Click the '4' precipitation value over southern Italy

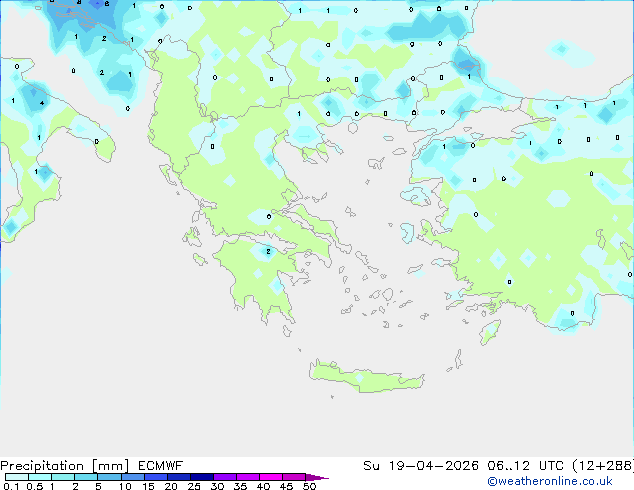click(42, 103)
